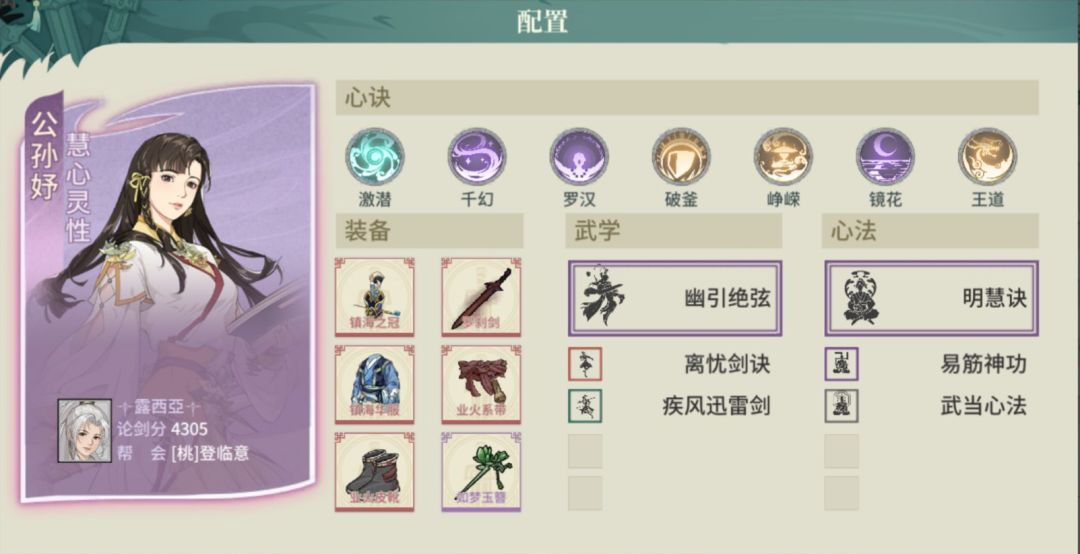Open the 镇海华服 blue robe item
Image resolution: width=1080 pixels, height=554 pixels.
(375, 384)
